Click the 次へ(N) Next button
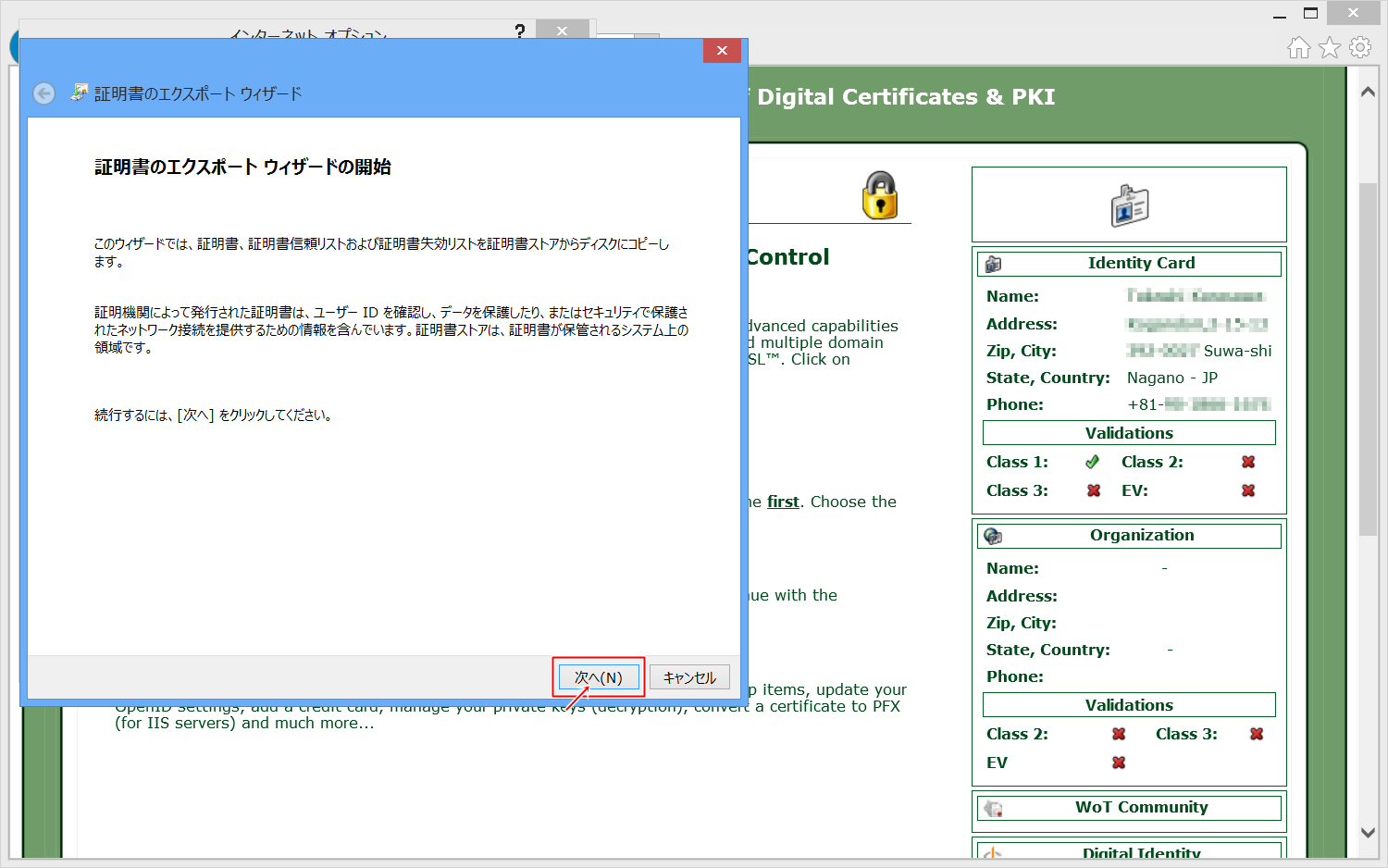This screenshot has height=868, width=1388. tap(598, 677)
